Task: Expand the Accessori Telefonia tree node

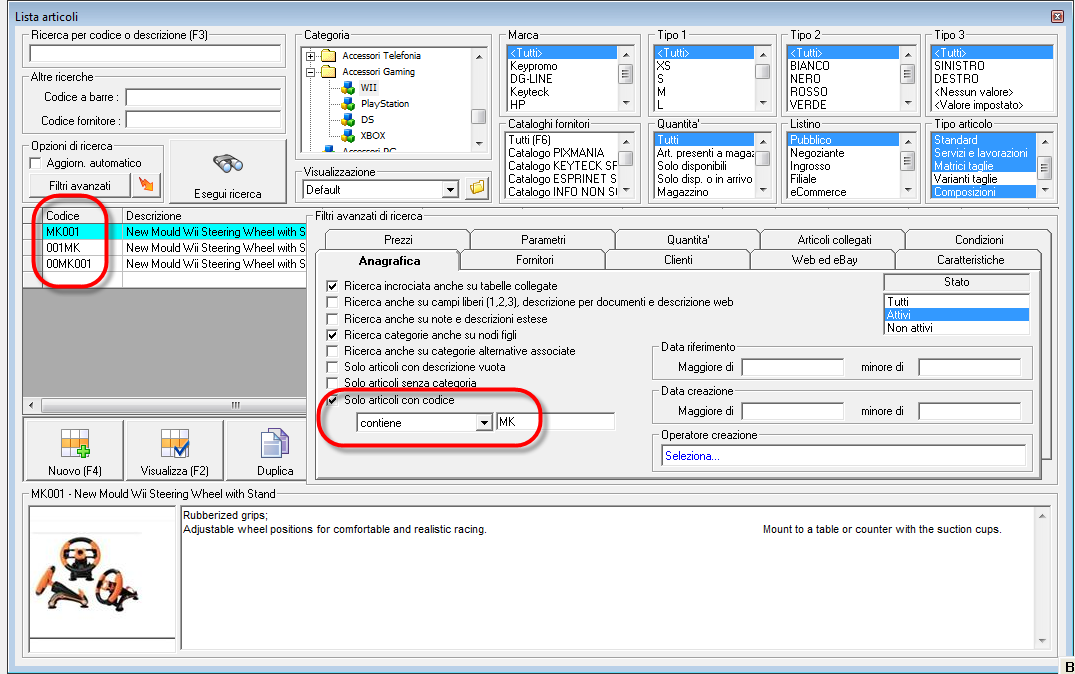Action: point(311,56)
